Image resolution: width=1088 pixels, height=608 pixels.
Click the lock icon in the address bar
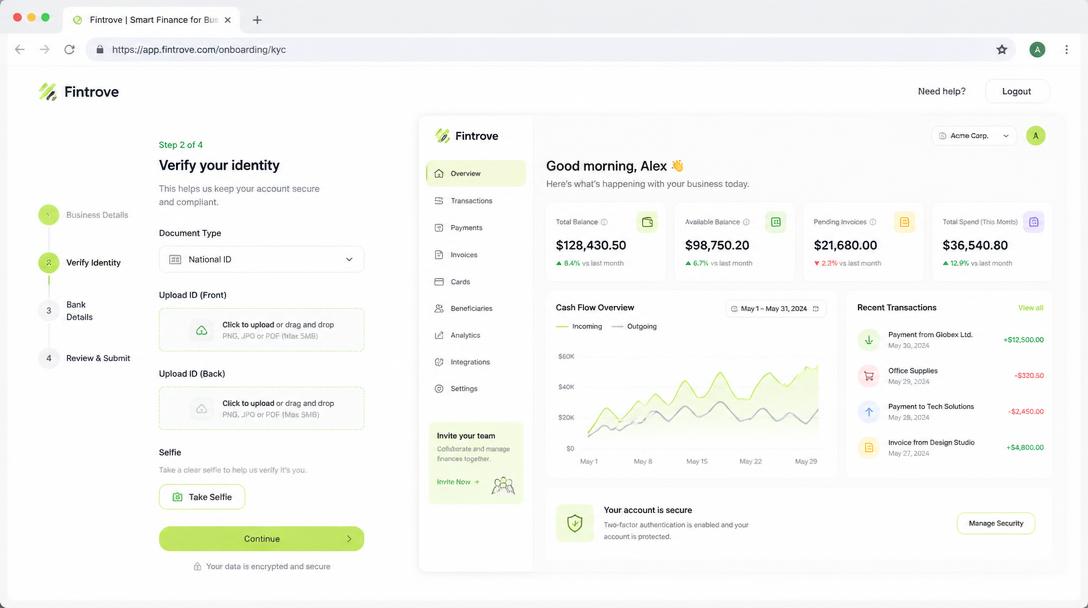coord(100,49)
